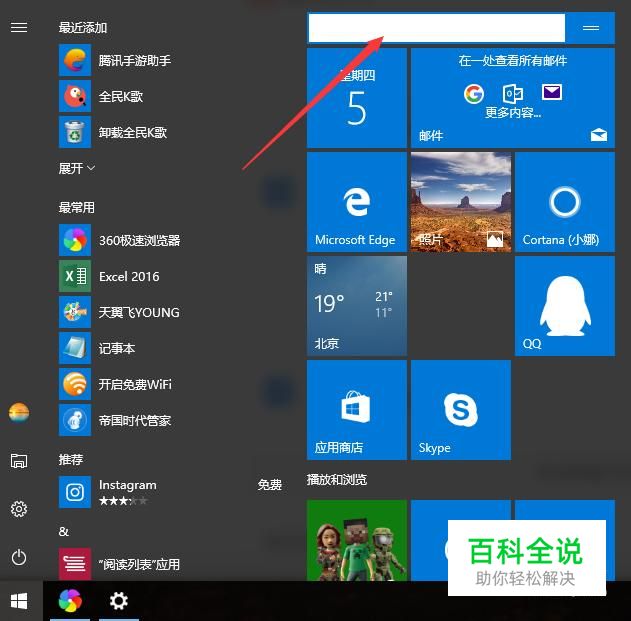Viewport: 631px width, 621px height.
Task: Launch the Skype tile
Action: pyautogui.click(x=461, y=410)
